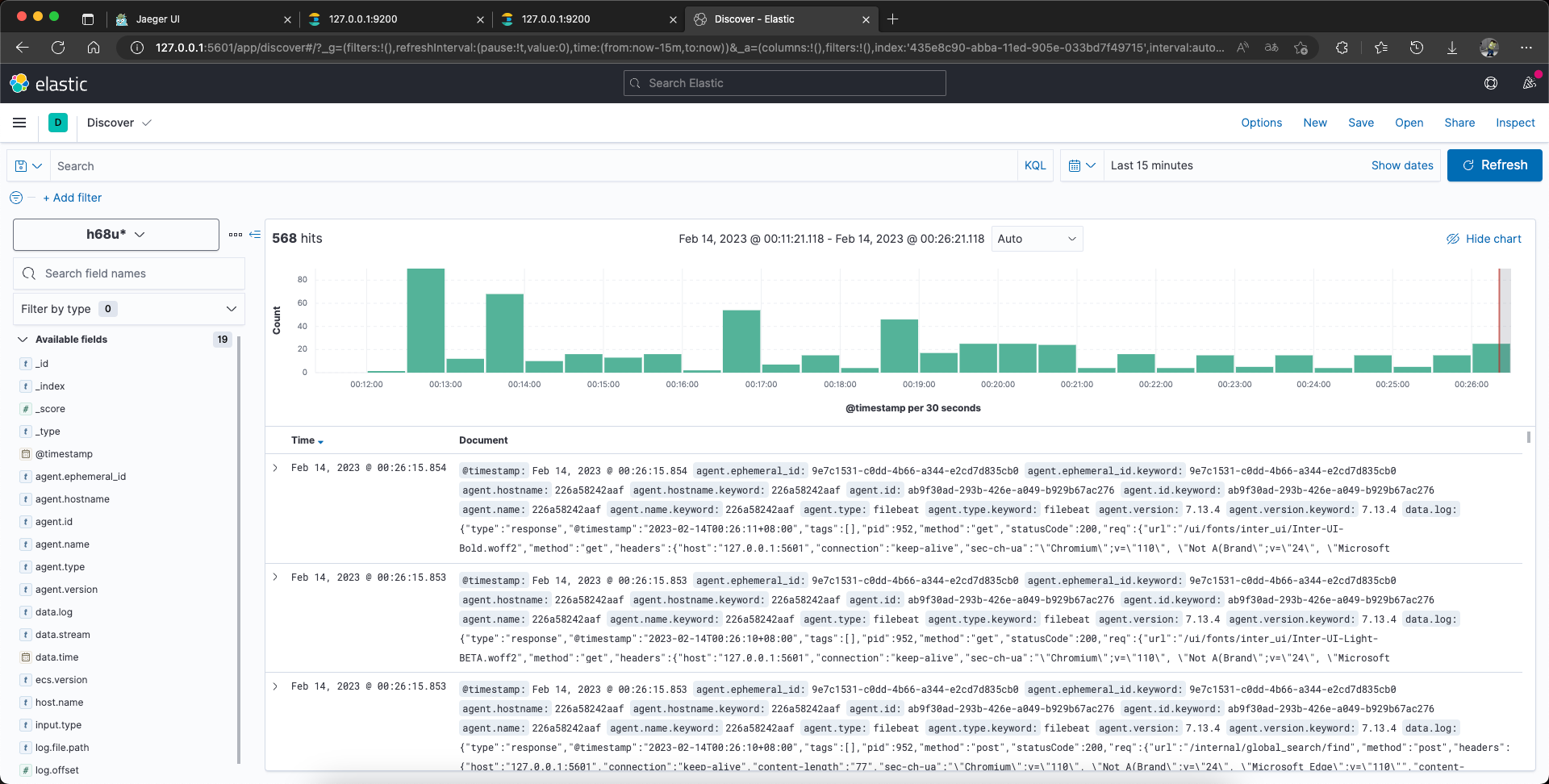This screenshot has height=784, width=1549.
Task: Expand the 00:26:15.854 document row
Action: 275,468
